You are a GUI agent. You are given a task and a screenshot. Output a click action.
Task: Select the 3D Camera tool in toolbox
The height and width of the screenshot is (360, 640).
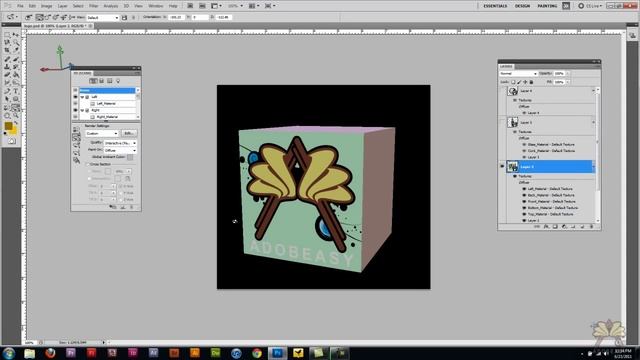(16, 107)
